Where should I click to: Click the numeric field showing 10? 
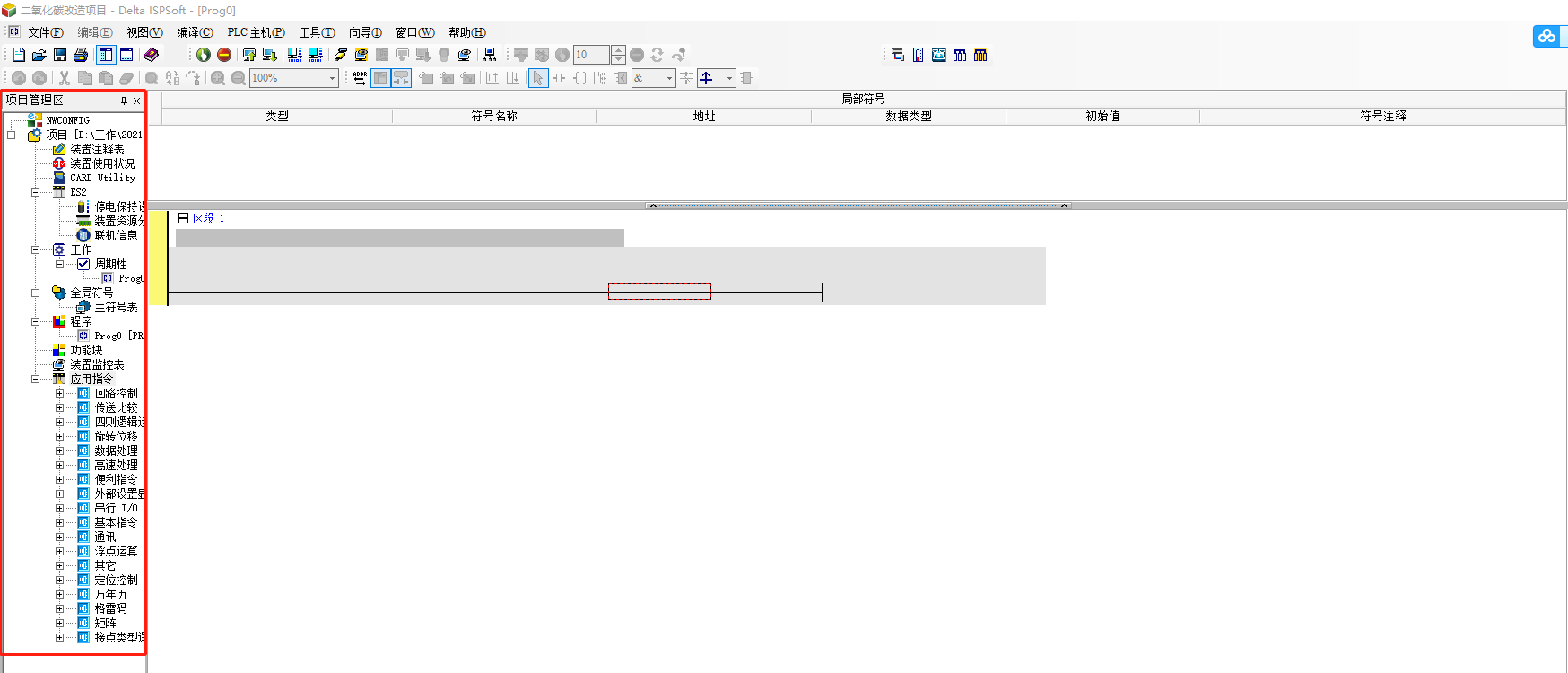(x=591, y=55)
